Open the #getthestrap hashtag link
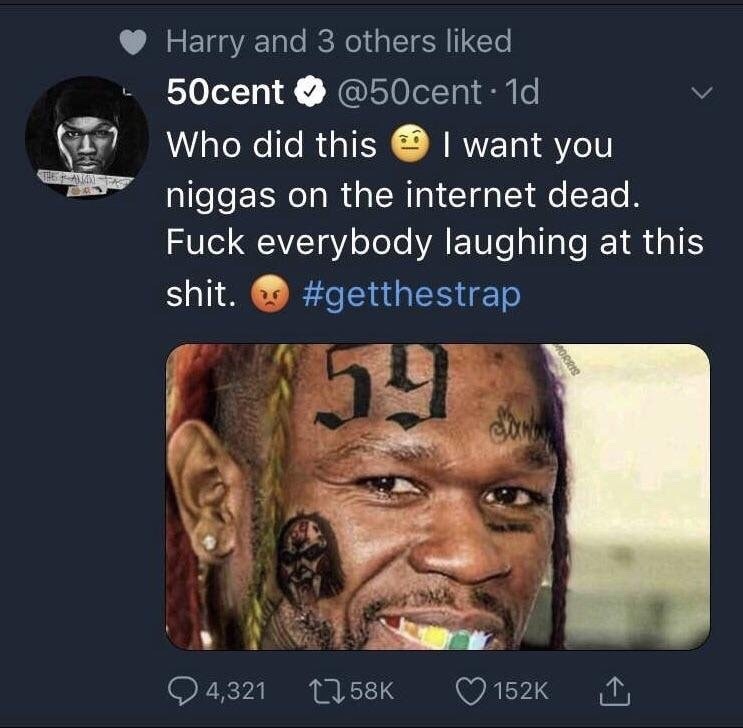 pyautogui.click(x=408, y=296)
